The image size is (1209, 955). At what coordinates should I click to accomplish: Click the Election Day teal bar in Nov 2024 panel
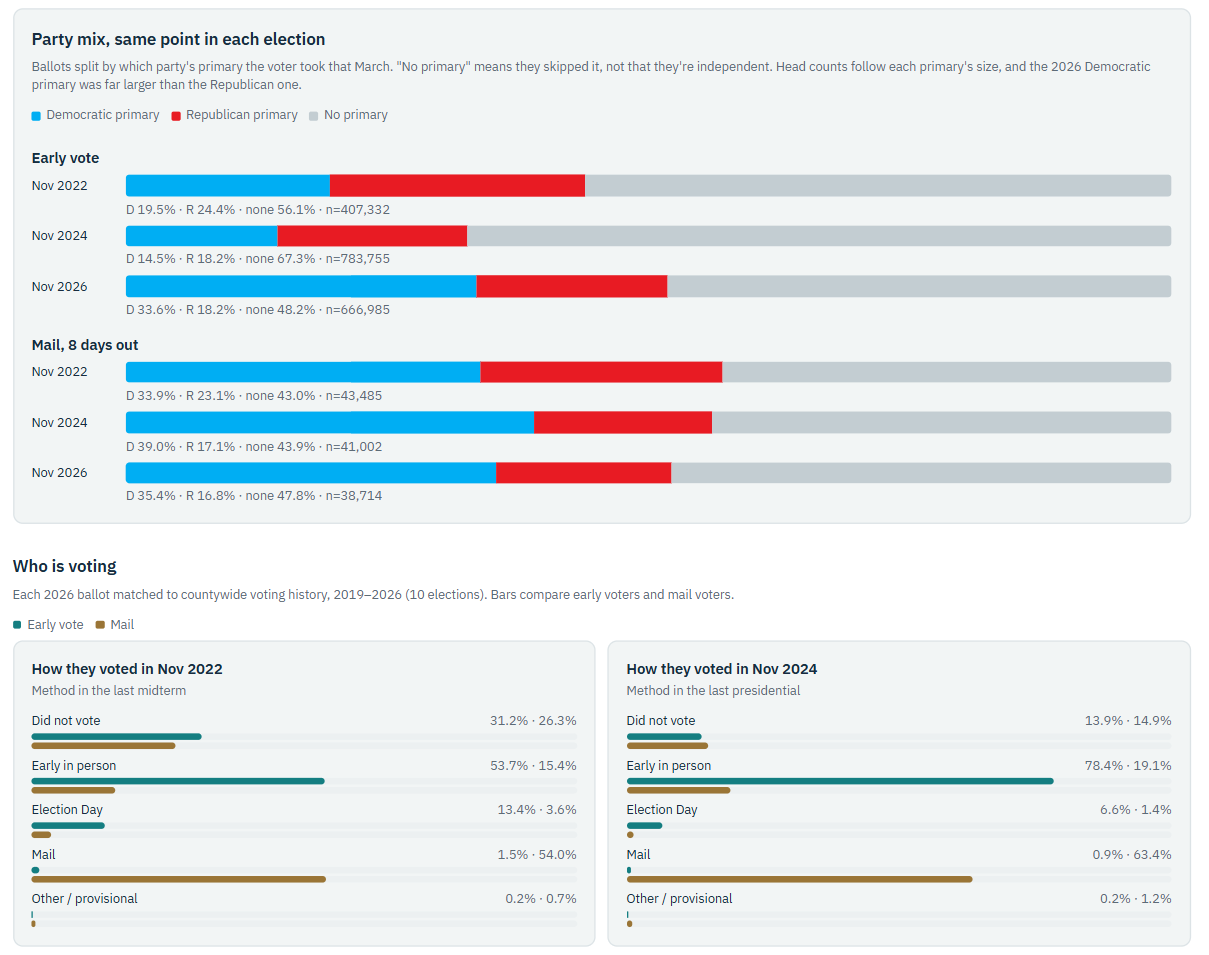pos(645,825)
